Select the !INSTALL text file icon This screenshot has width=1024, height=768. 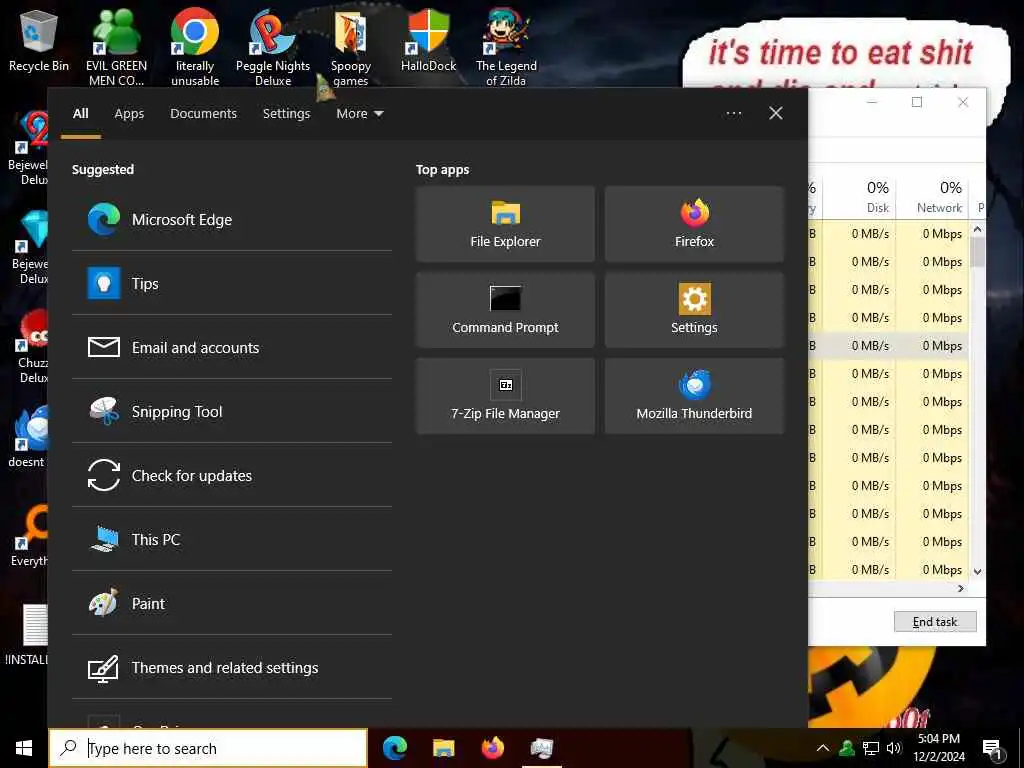pyautogui.click(x=27, y=635)
